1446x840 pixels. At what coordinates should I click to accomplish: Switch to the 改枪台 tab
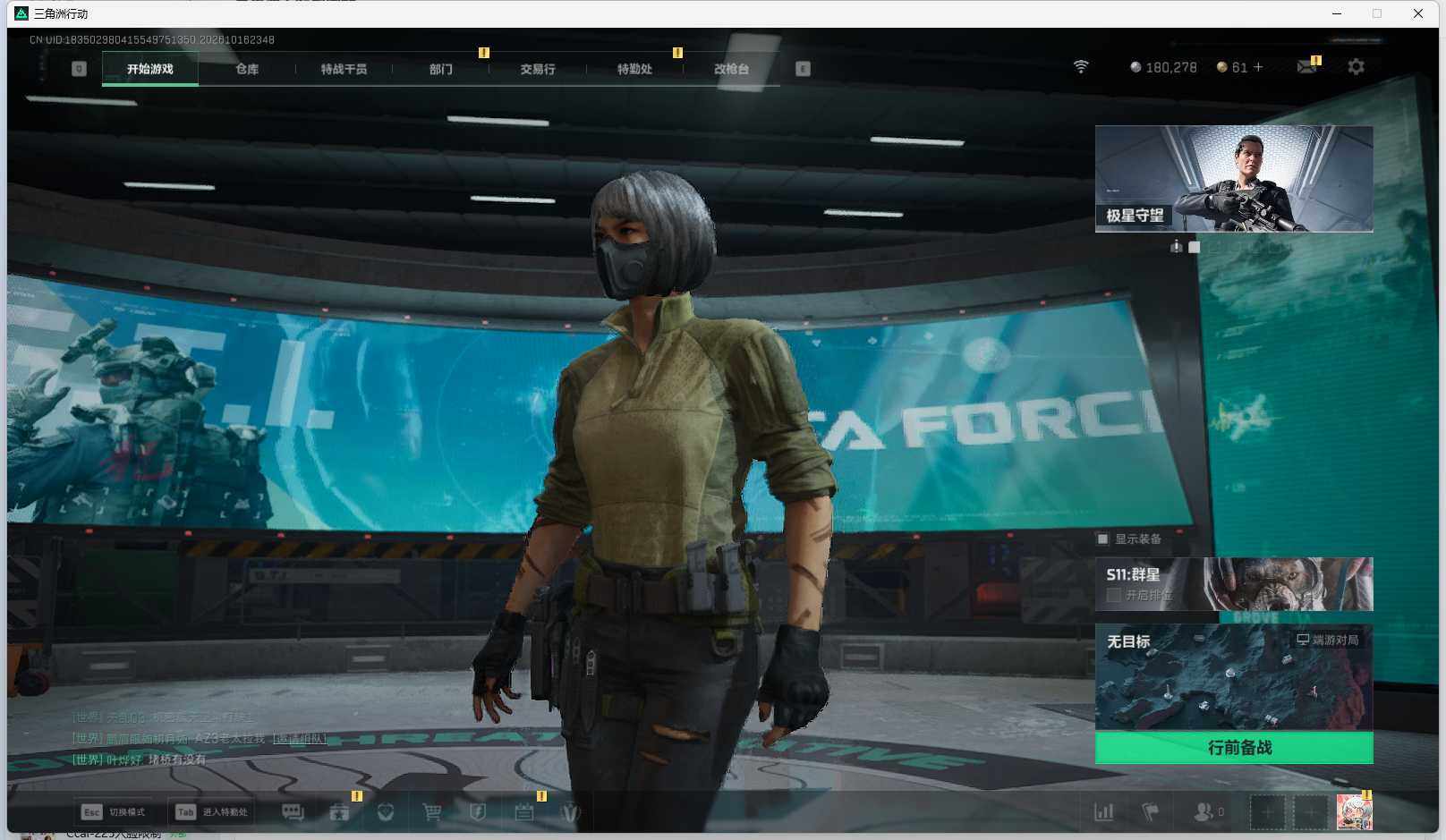click(x=731, y=69)
